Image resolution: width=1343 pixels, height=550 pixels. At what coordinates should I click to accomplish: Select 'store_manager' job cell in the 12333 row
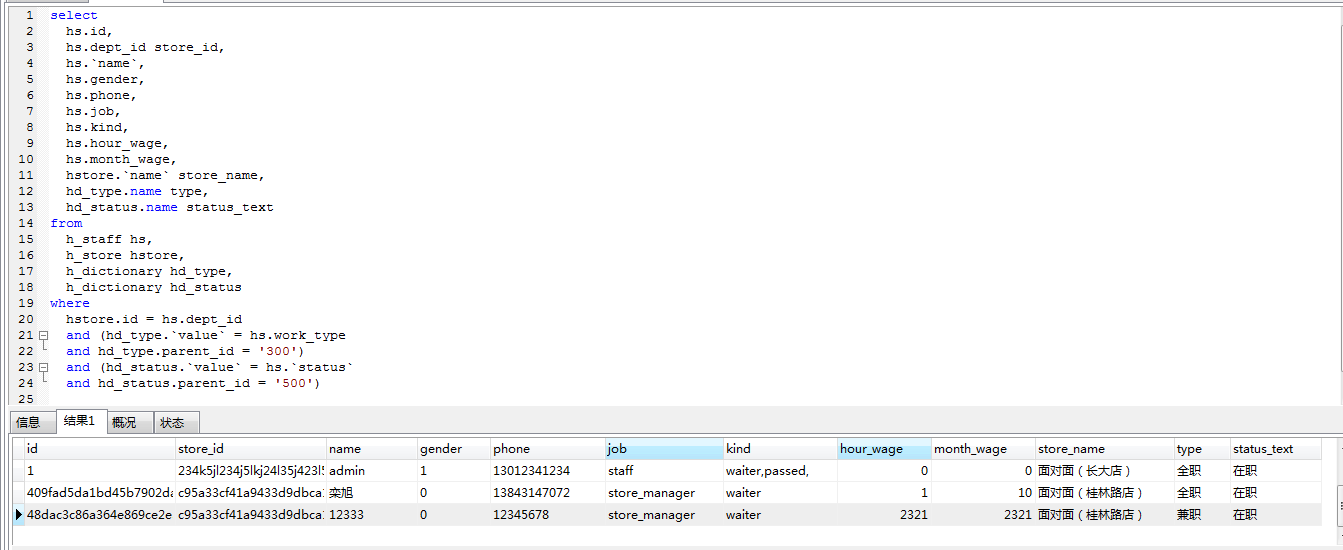pyautogui.click(x=664, y=515)
